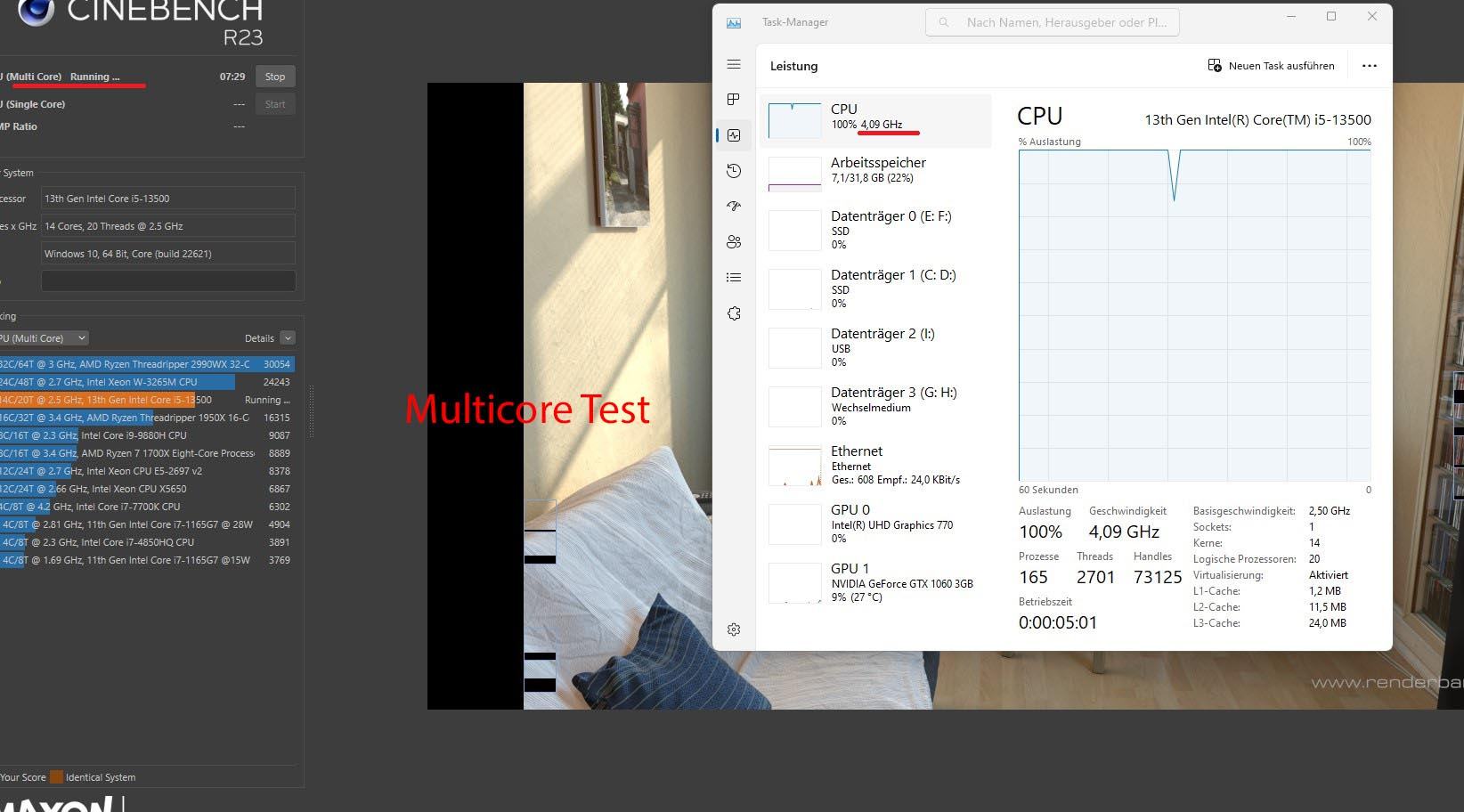1464x812 pixels.
Task: Click the Identical System legend label
Action: 101,777
